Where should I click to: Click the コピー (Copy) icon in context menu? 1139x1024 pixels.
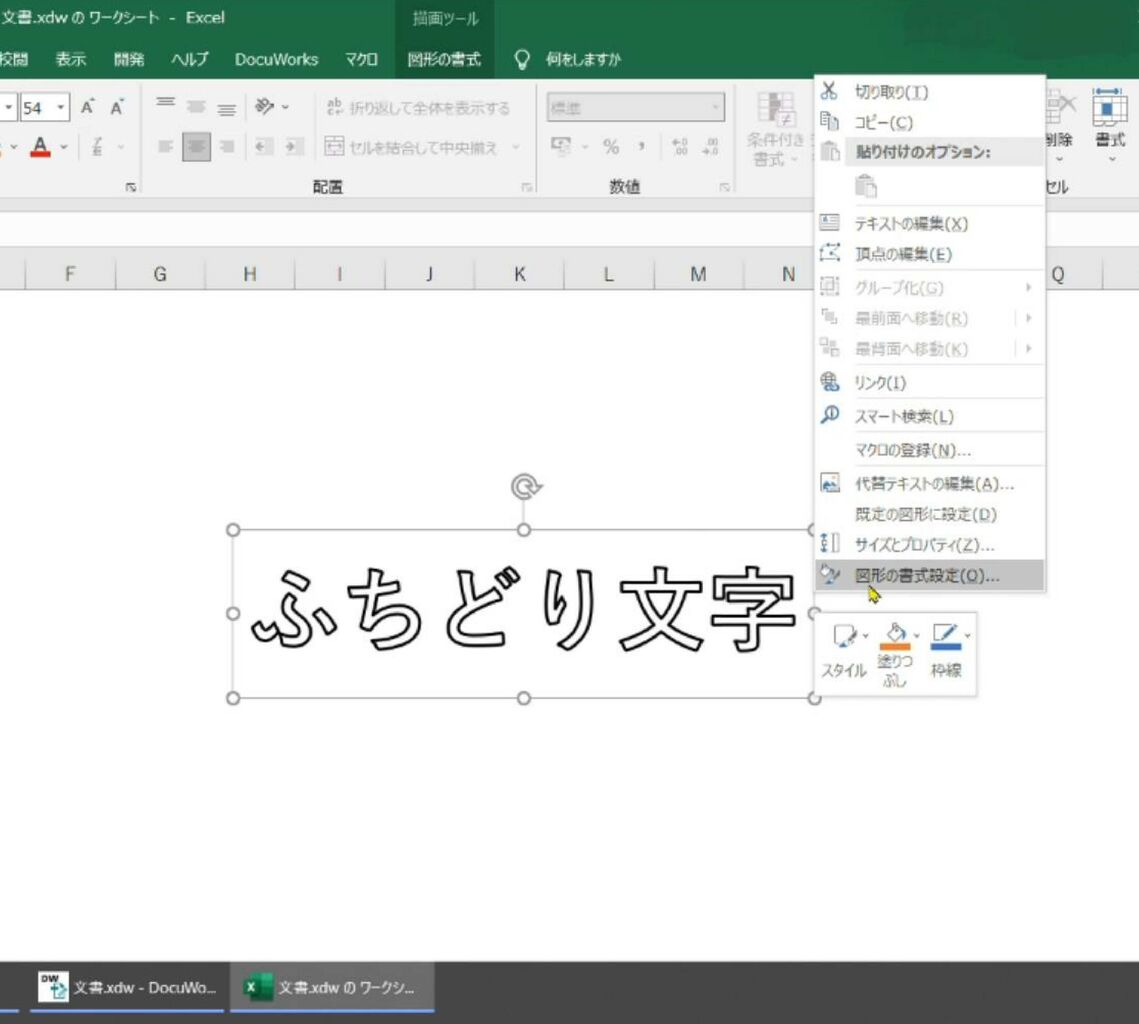click(828, 122)
